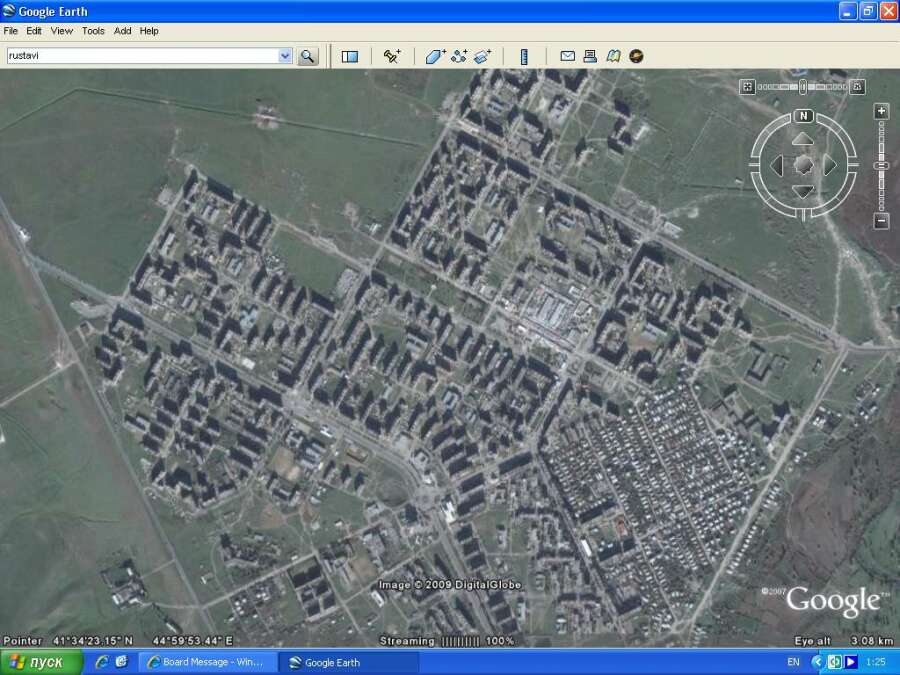Add an image overlay
Screen dimensions: 900x675
tap(483, 56)
